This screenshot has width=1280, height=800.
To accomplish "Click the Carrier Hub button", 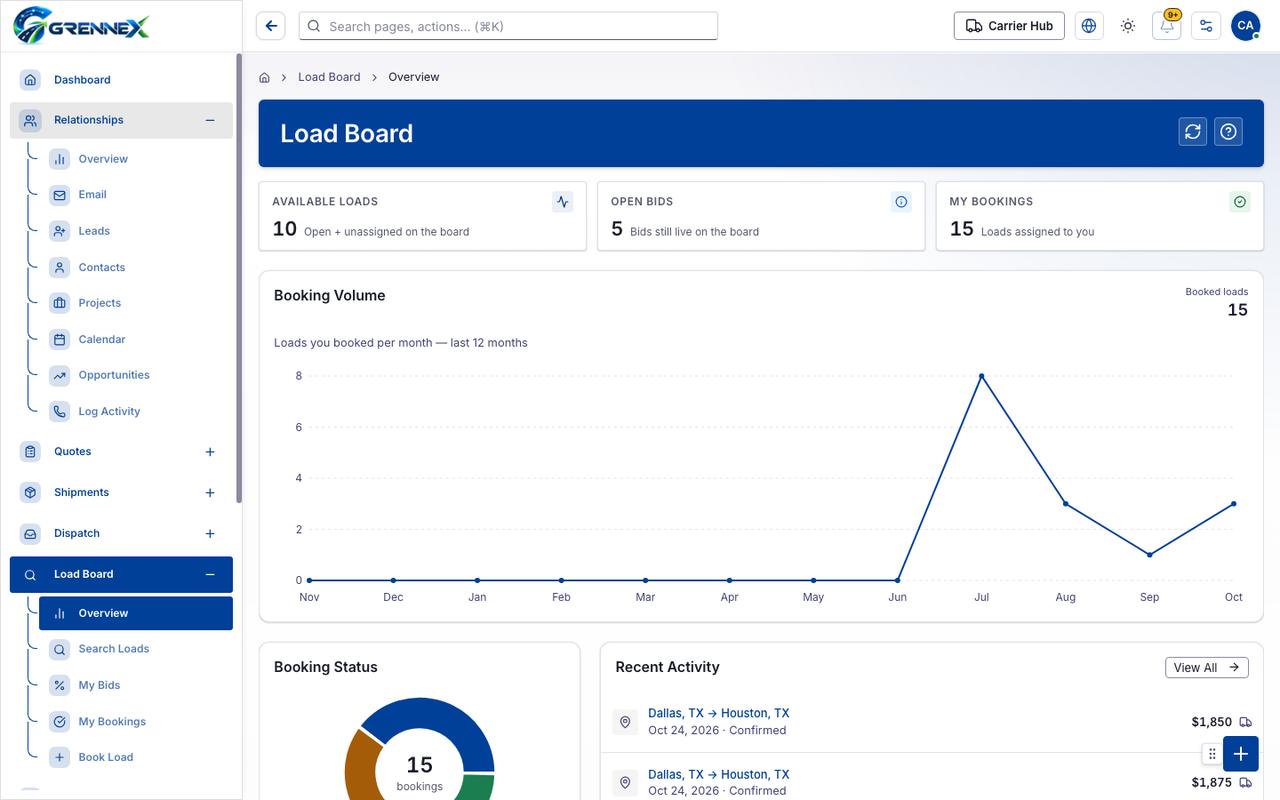I will [x=1009, y=26].
